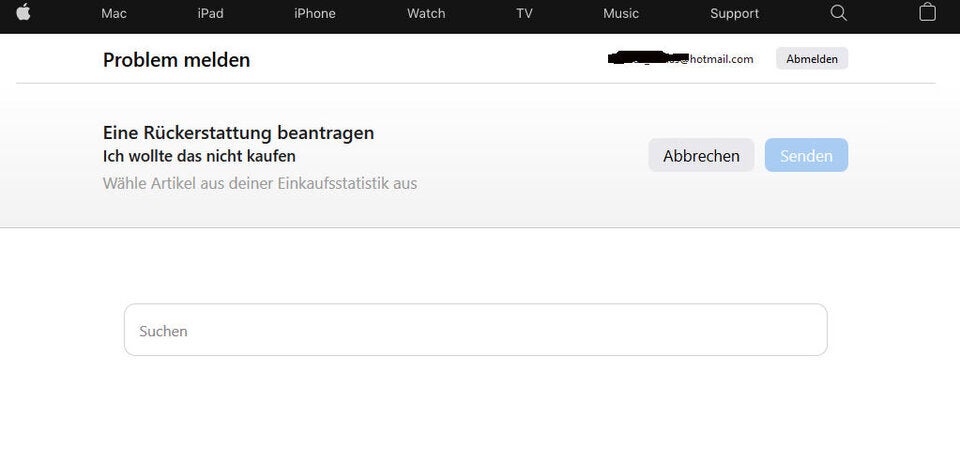The width and height of the screenshot is (960, 465).
Task: Focus the Suchen search field
Action: [x=476, y=330]
